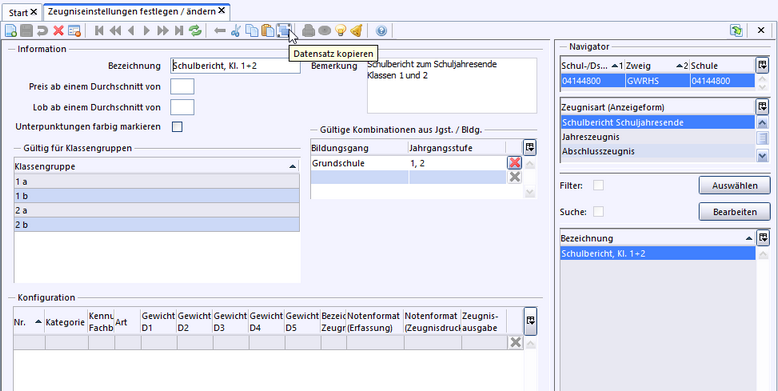Sort Konfiguration by the Nr. column
This screenshot has height=391, width=778.
click(29, 322)
